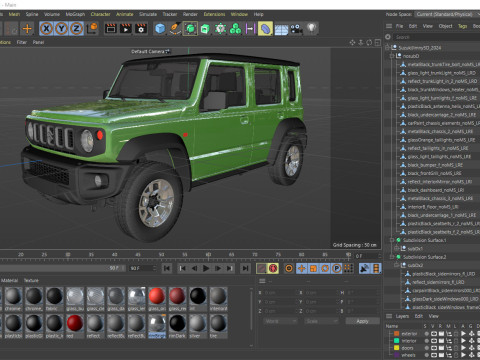Open the viewport Filter menu

(x=22, y=42)
